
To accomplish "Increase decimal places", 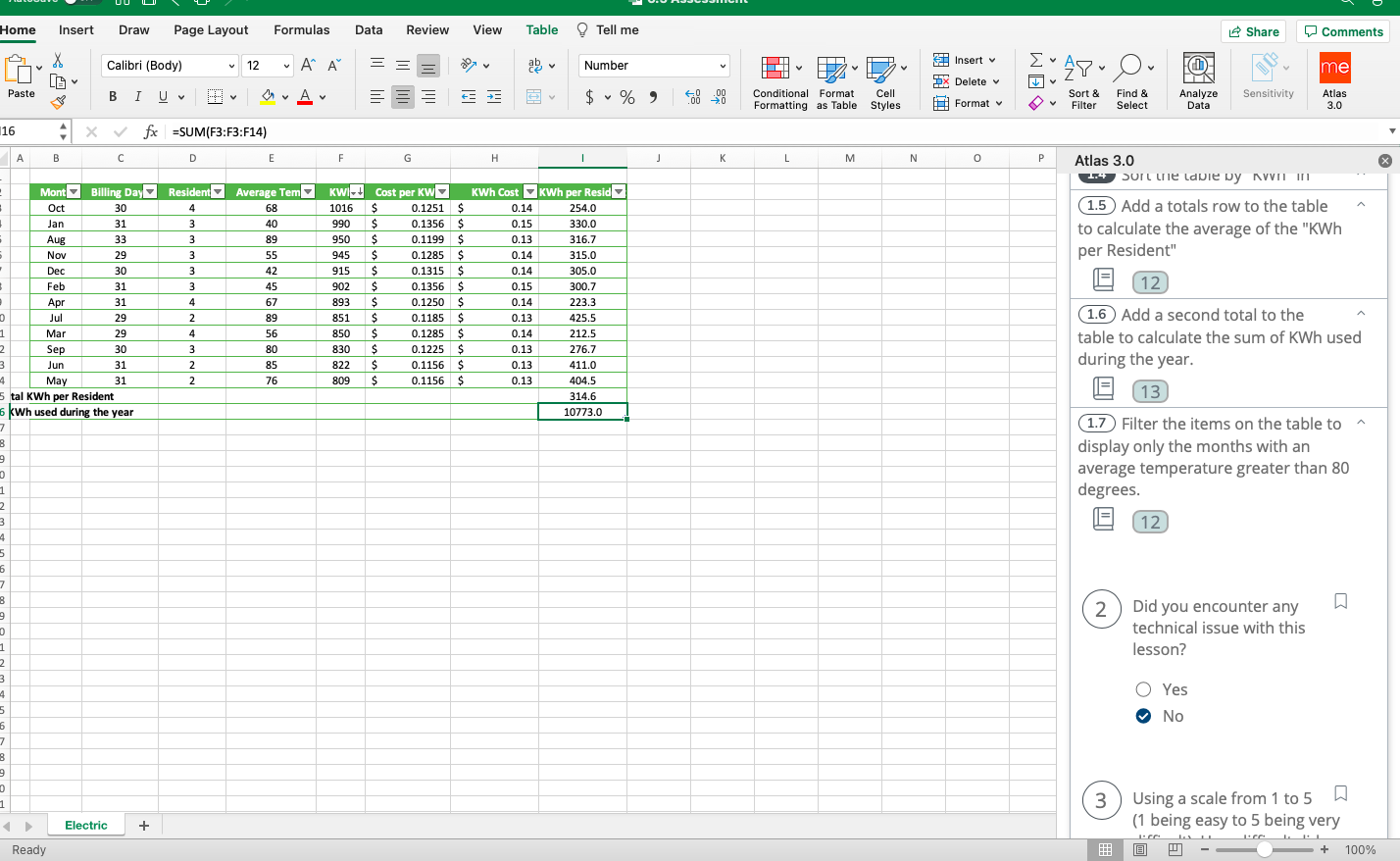I will coord(693,97).
